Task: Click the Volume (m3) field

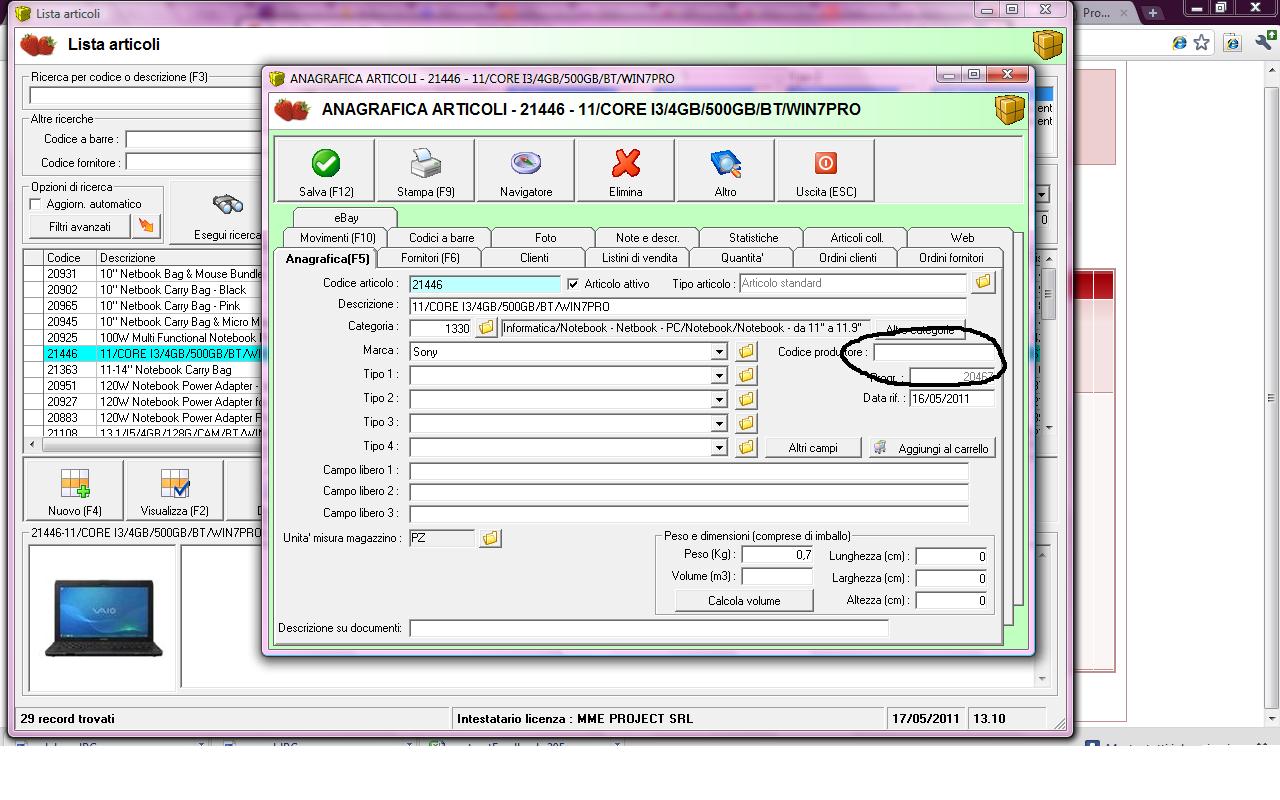Action: [777, 577]
